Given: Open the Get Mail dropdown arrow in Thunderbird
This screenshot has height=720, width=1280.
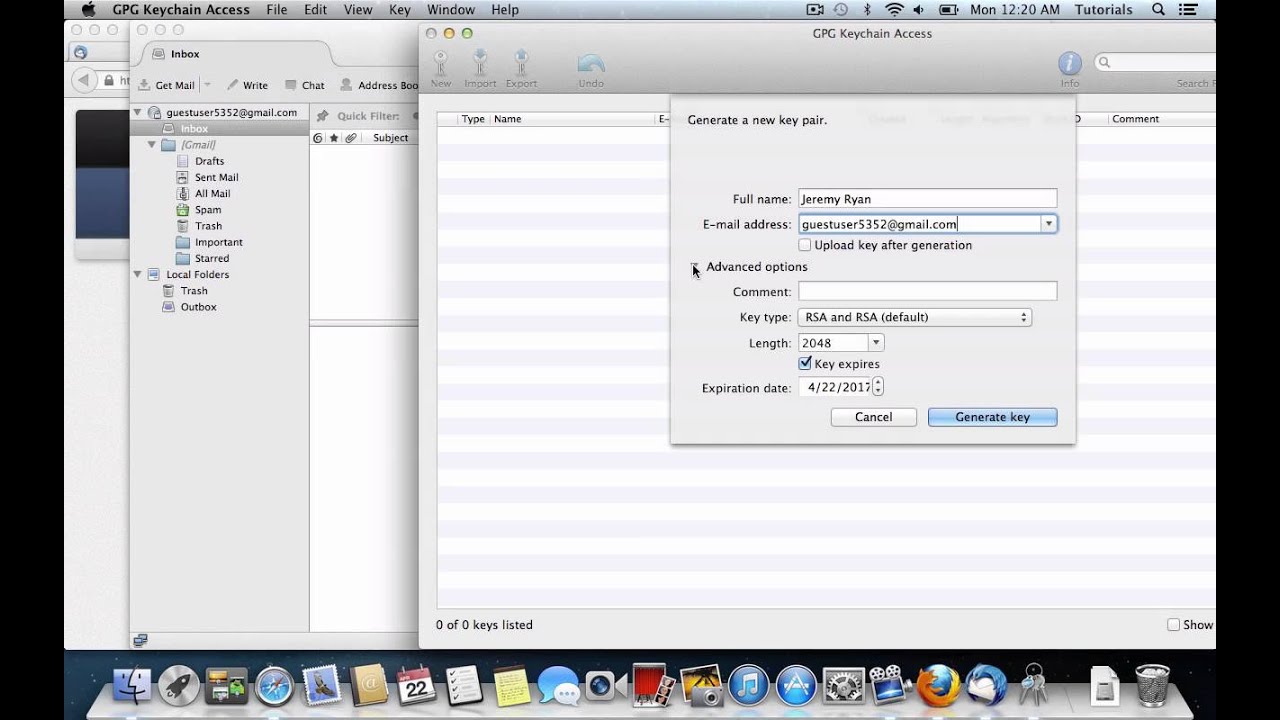Looking at the screenshot, I should click(x=207, y=85).
